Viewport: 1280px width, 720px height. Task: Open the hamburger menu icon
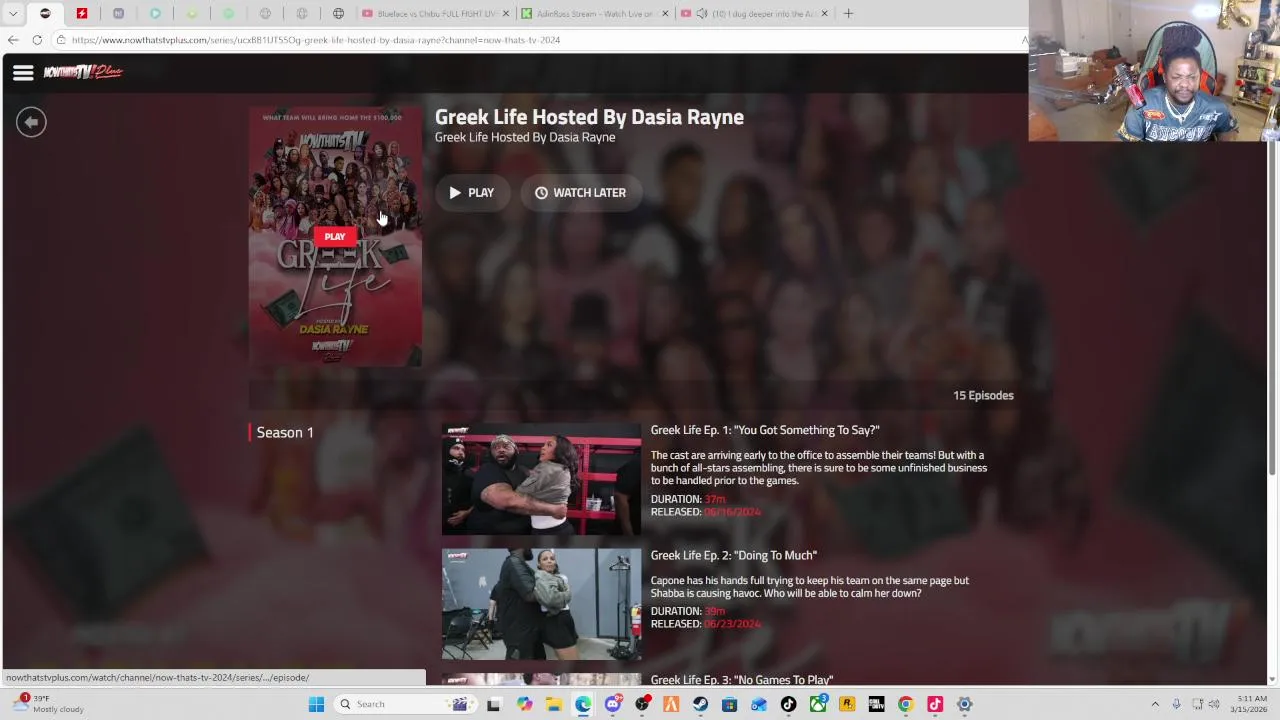pyautogui.click(x=23, y=72)
